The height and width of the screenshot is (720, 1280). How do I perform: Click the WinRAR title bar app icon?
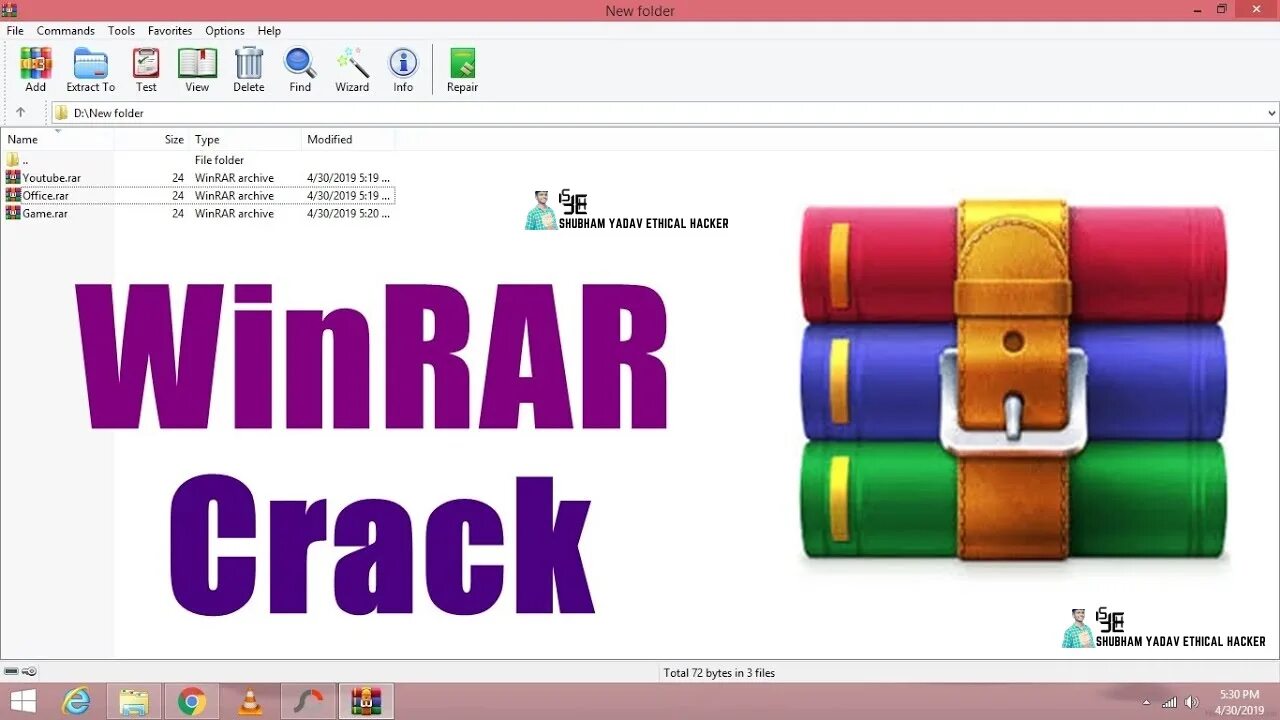pyautogui.click(x=10, y=10)
